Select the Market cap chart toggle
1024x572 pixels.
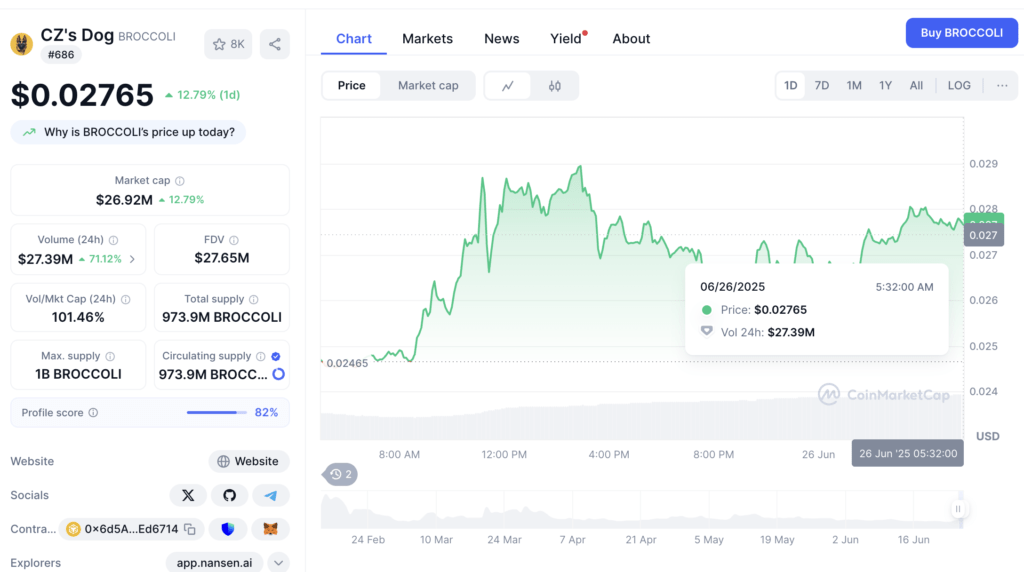pos(428,86)
